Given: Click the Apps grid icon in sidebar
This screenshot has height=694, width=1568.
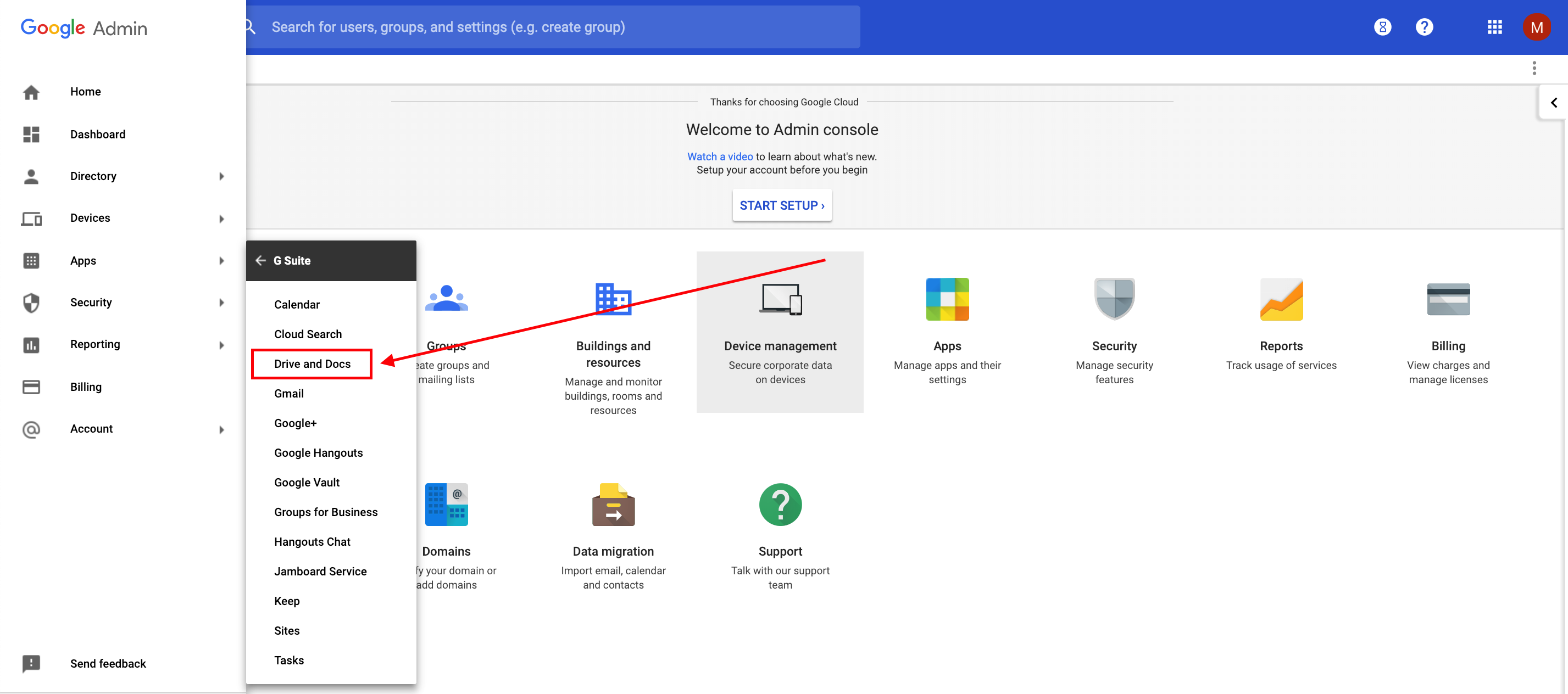Looking at the screenshot, I should [x=31, y=260].
